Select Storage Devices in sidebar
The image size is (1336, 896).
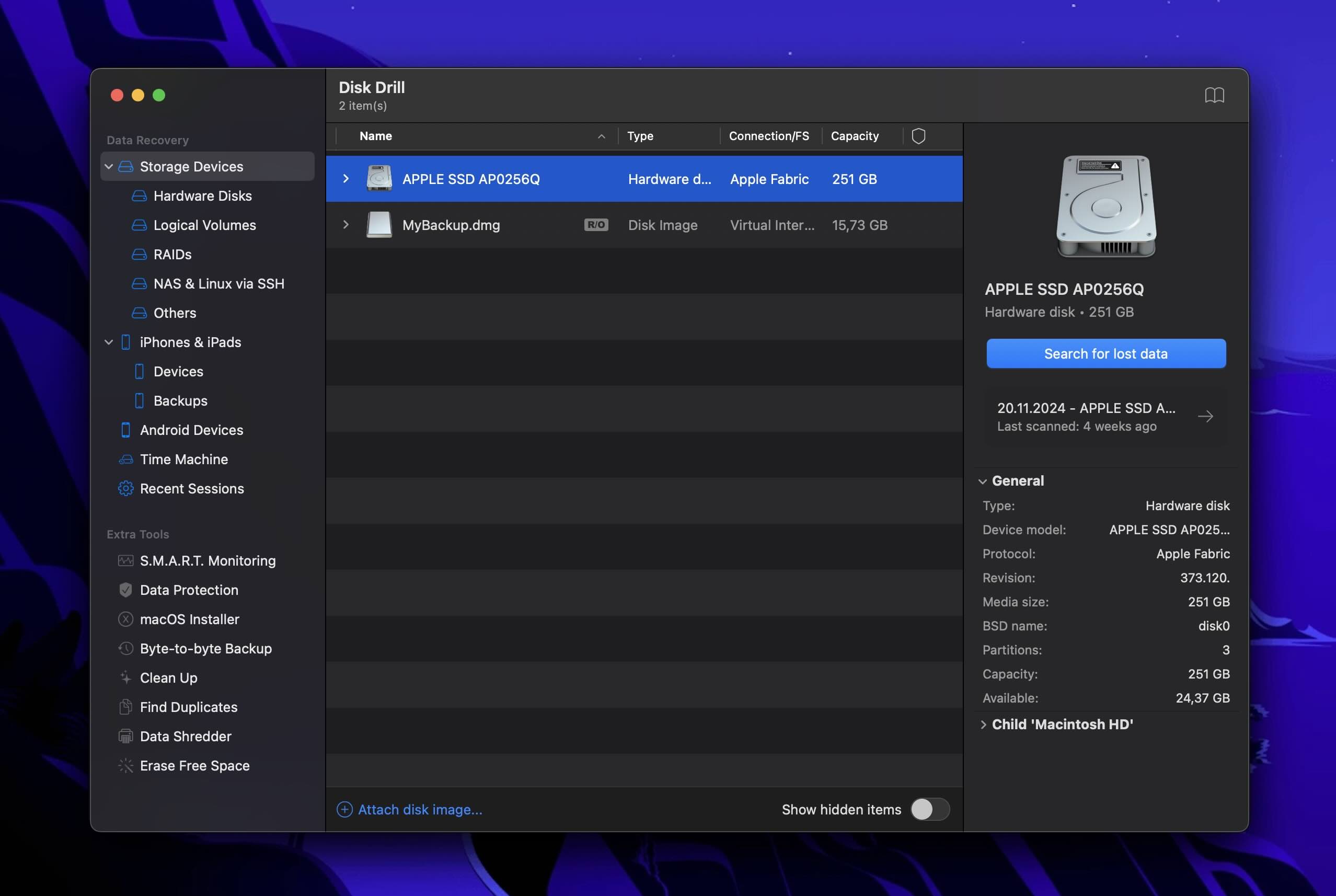[x=191, y=166]
